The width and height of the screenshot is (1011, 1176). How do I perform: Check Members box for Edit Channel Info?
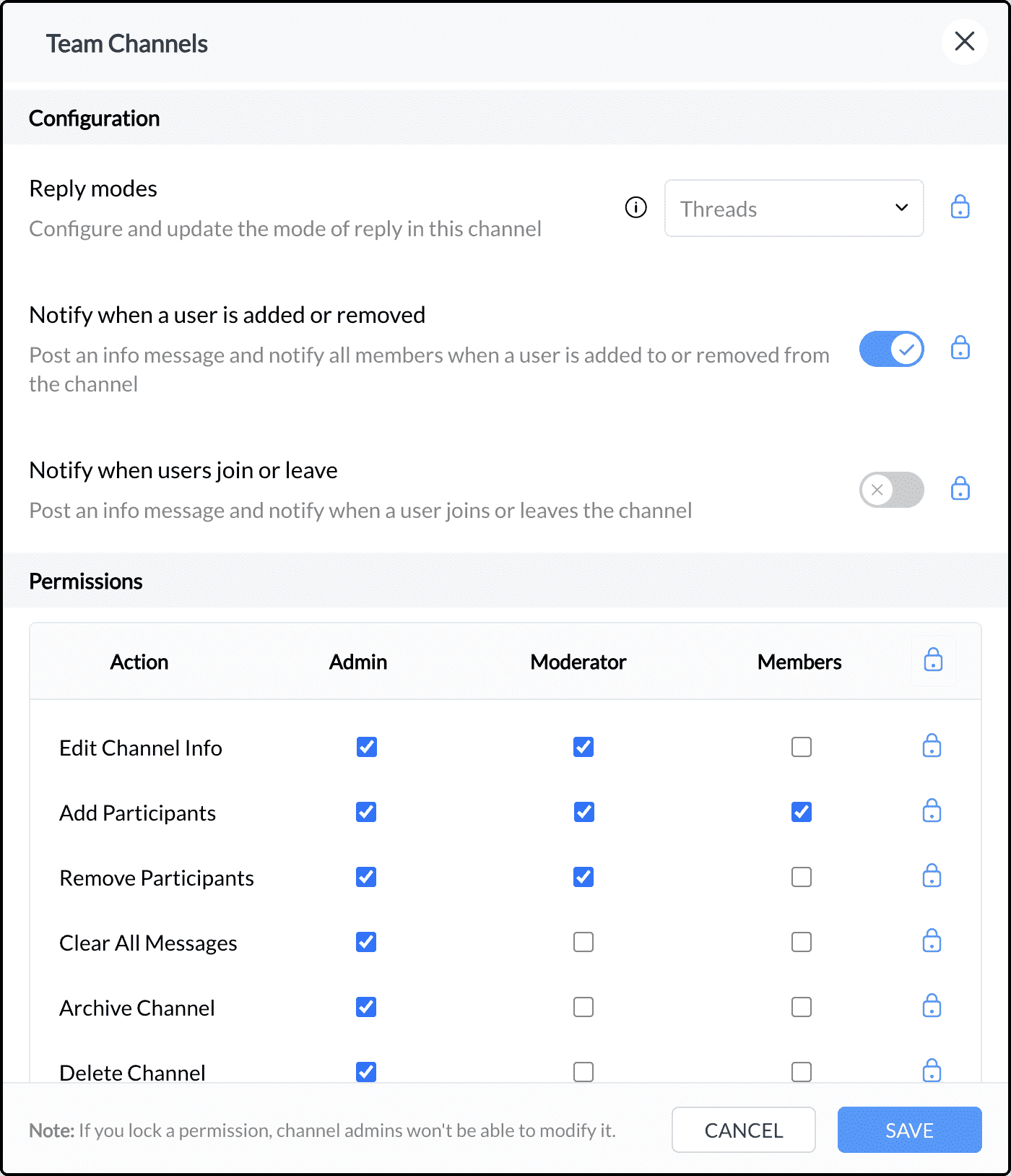pos(801,747)
